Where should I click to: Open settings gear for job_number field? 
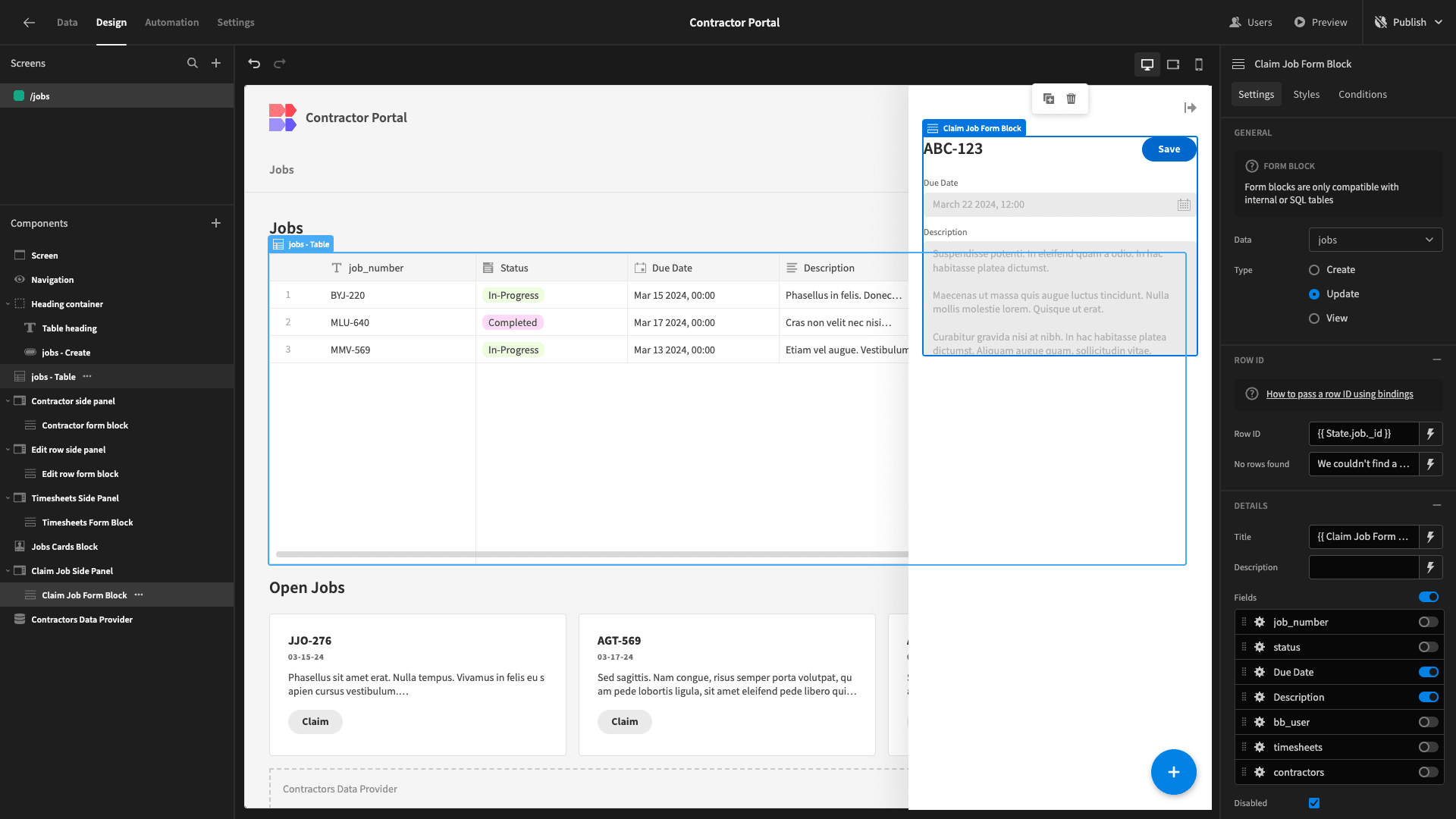click(x=1260, y=622)
